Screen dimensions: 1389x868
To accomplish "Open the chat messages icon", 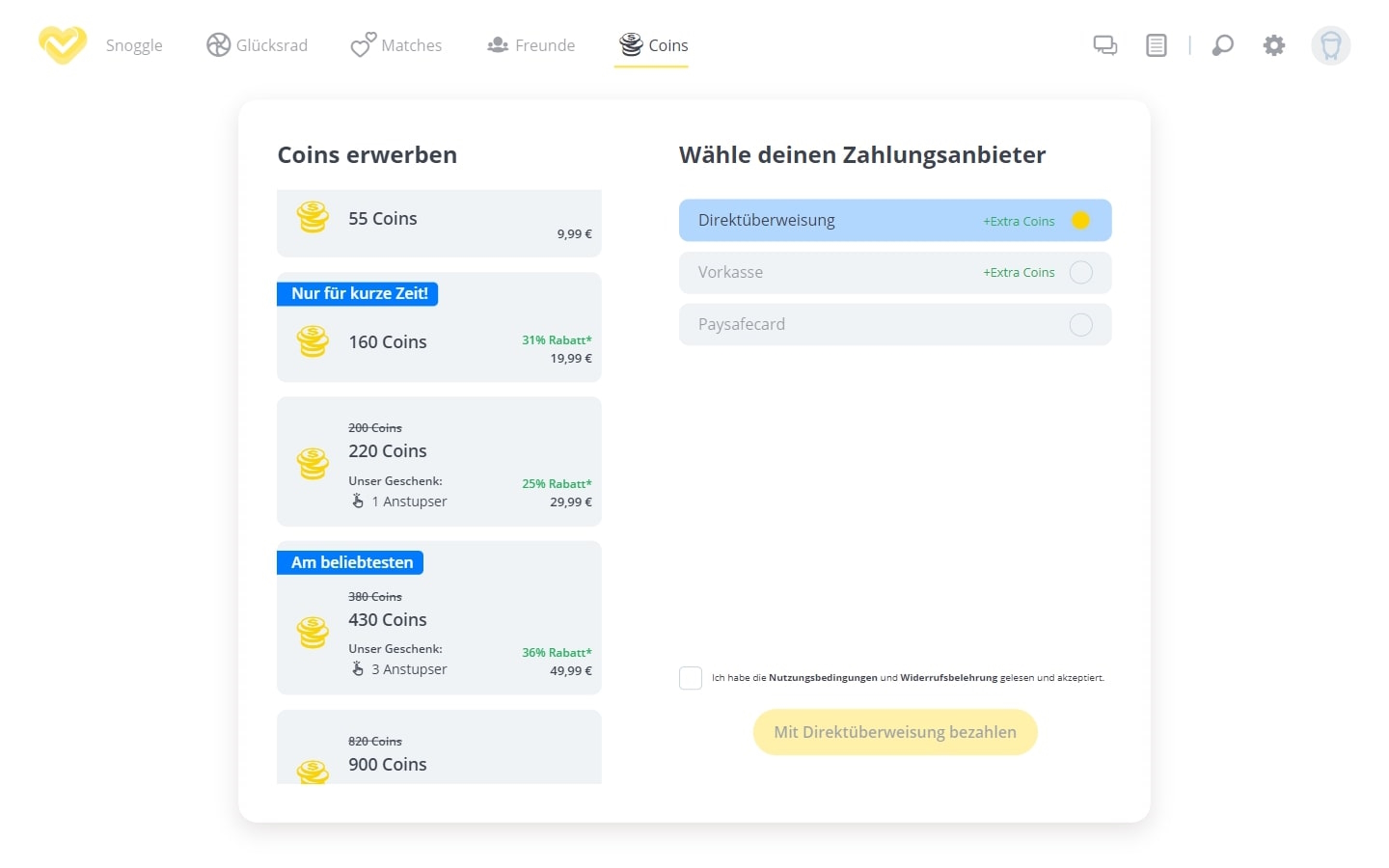I will (x=1103, y=45).
